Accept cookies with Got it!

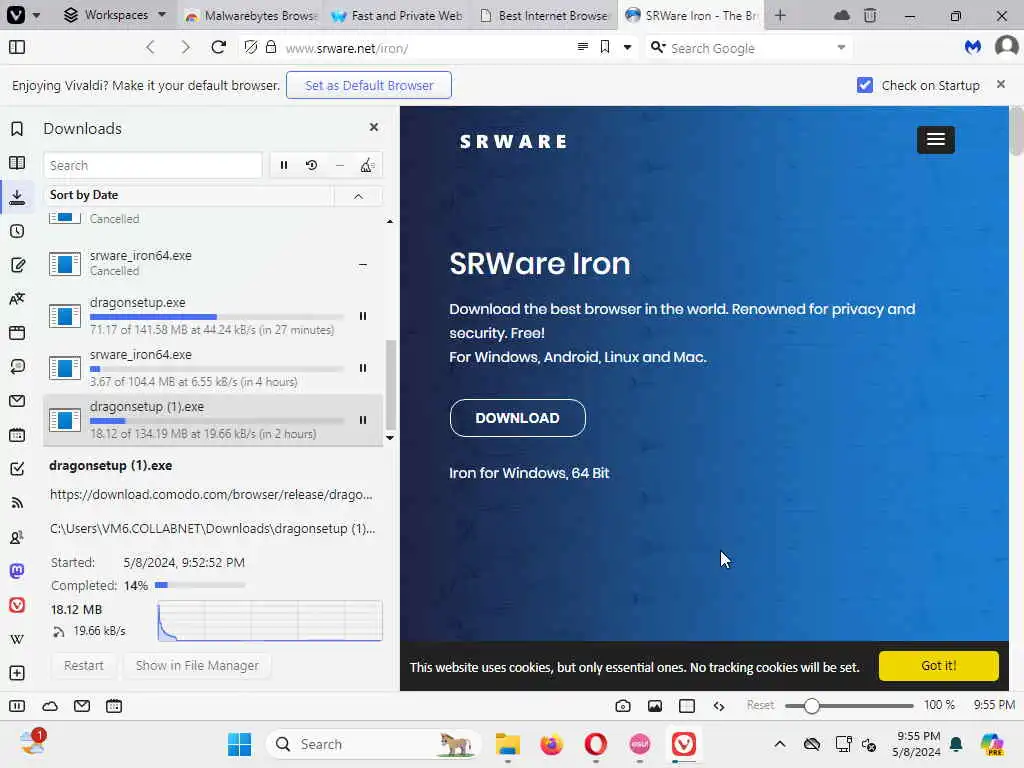pyautogui.click(x=938, y=665)
